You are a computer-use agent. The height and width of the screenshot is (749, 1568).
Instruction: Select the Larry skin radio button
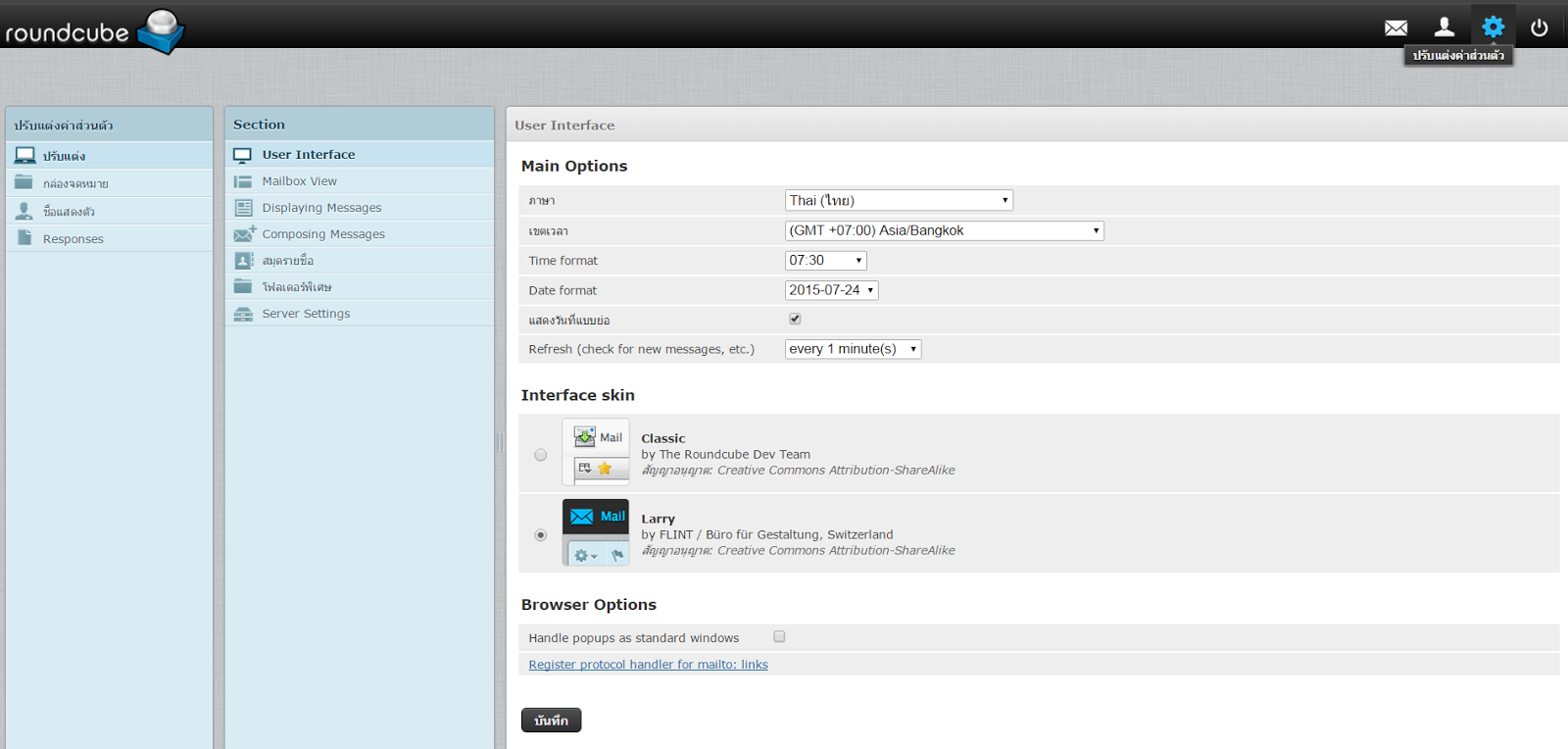[541, 535]
